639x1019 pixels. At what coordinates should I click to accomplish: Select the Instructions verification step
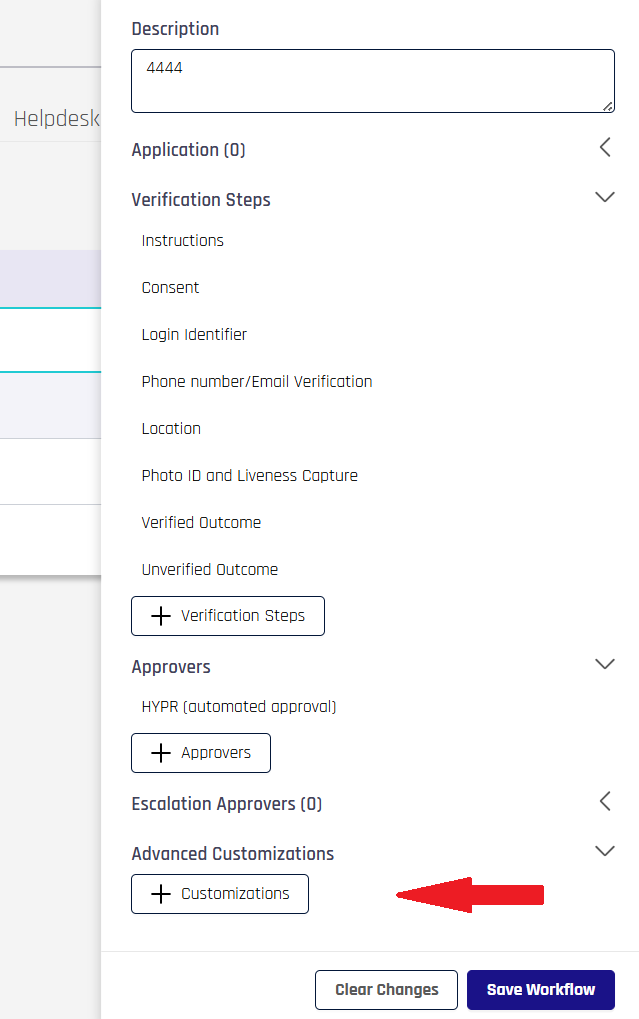point(183,241)
